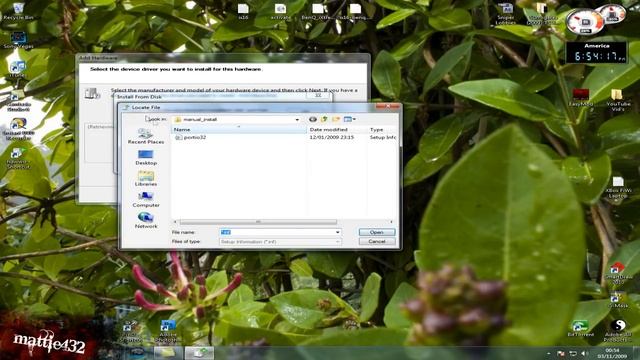
Task: Click Cancel in Locate File dialog
Action: 377,242
